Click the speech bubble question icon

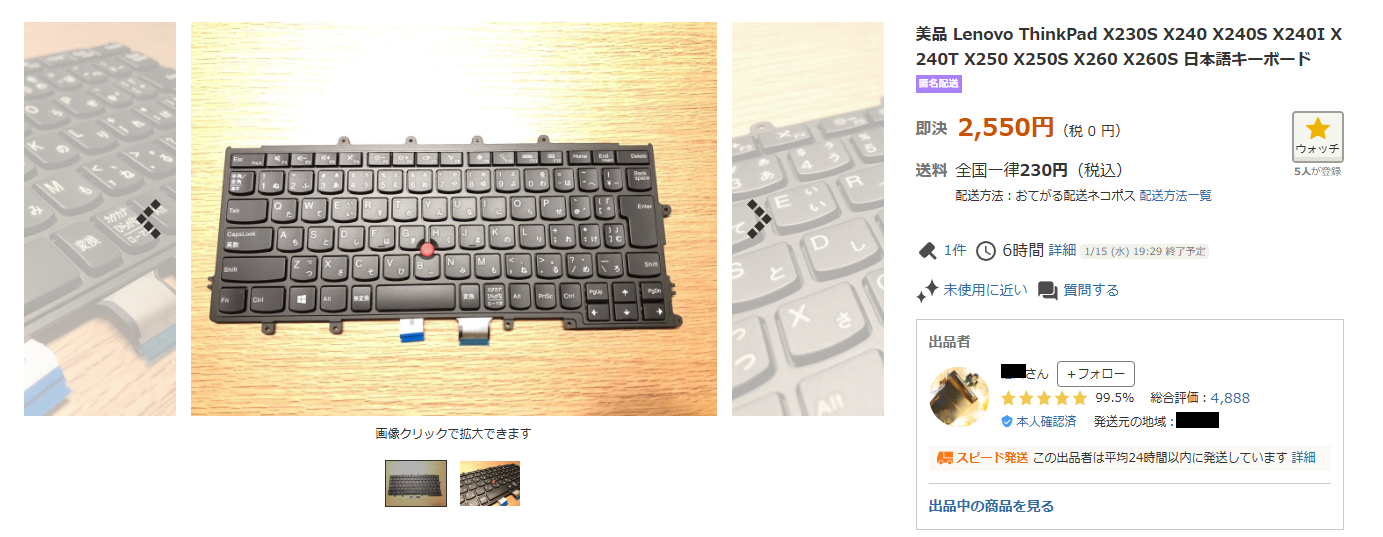1047,290
